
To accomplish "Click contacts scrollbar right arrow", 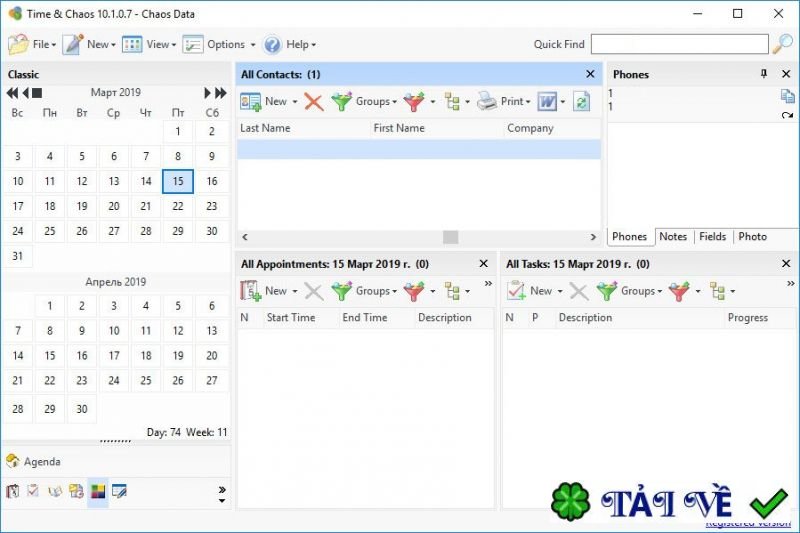I will pyautogui.click(x=593, y=237).
